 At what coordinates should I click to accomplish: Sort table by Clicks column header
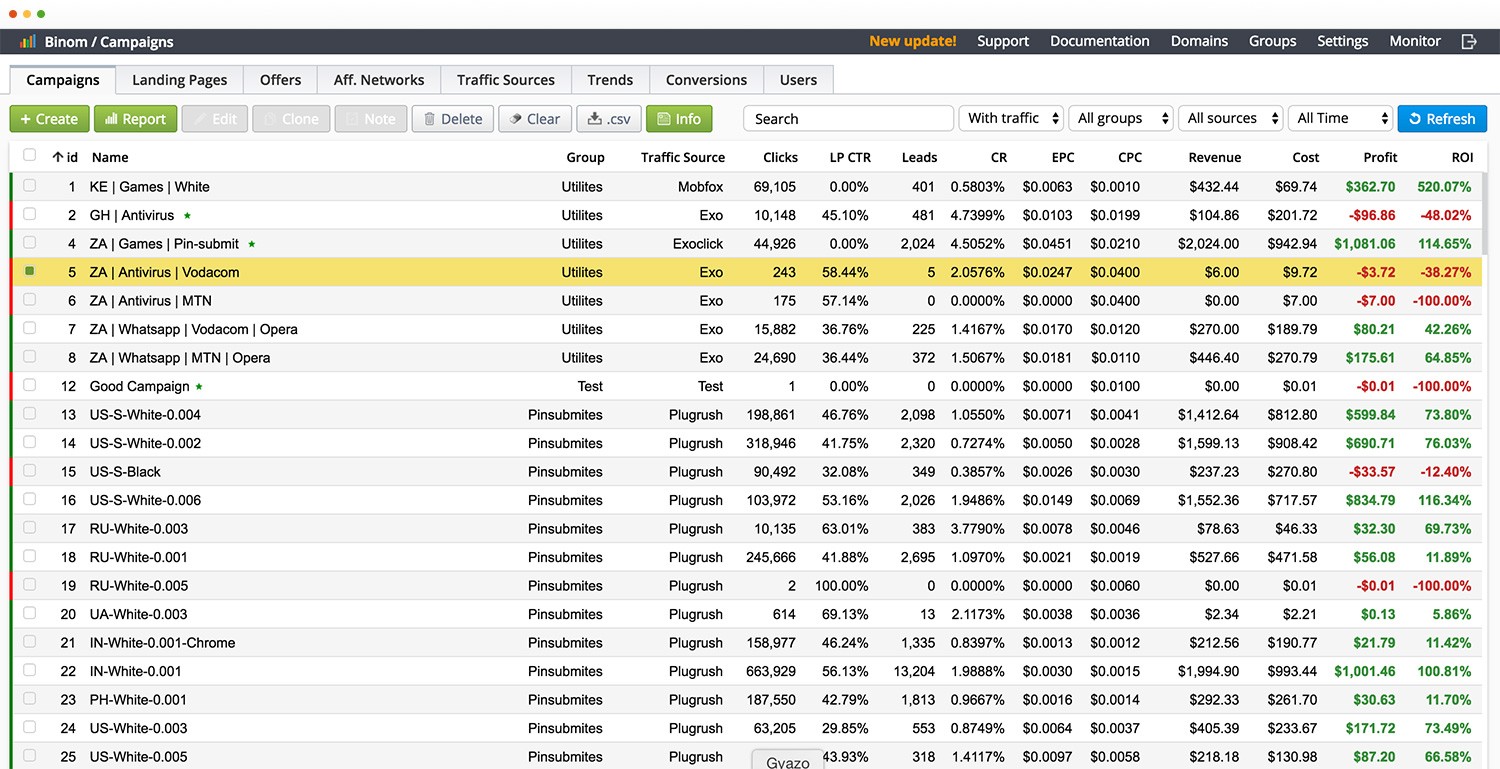click(780, 157)
